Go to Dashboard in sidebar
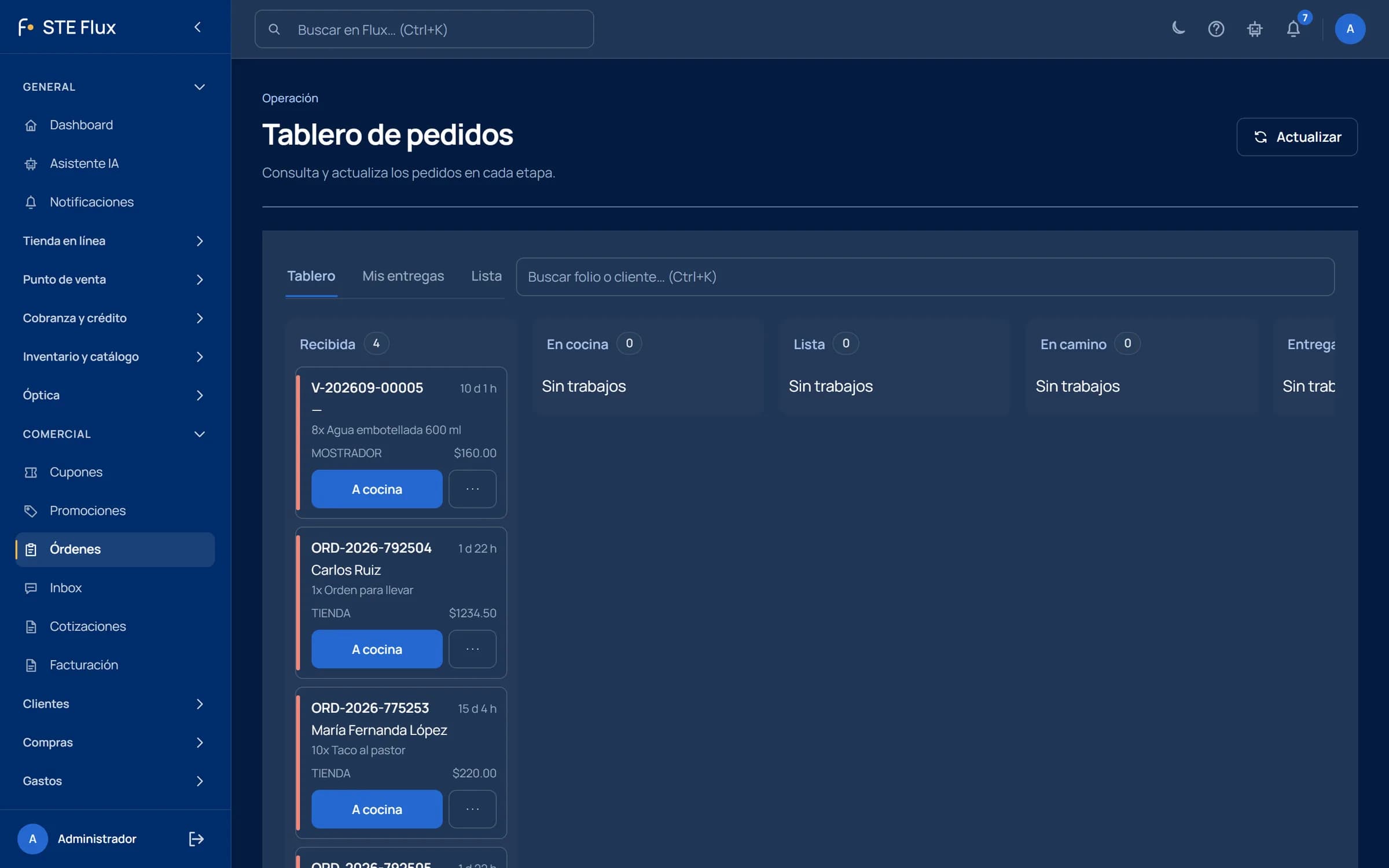Screen dimensions: 1389x868 [115, 125]
